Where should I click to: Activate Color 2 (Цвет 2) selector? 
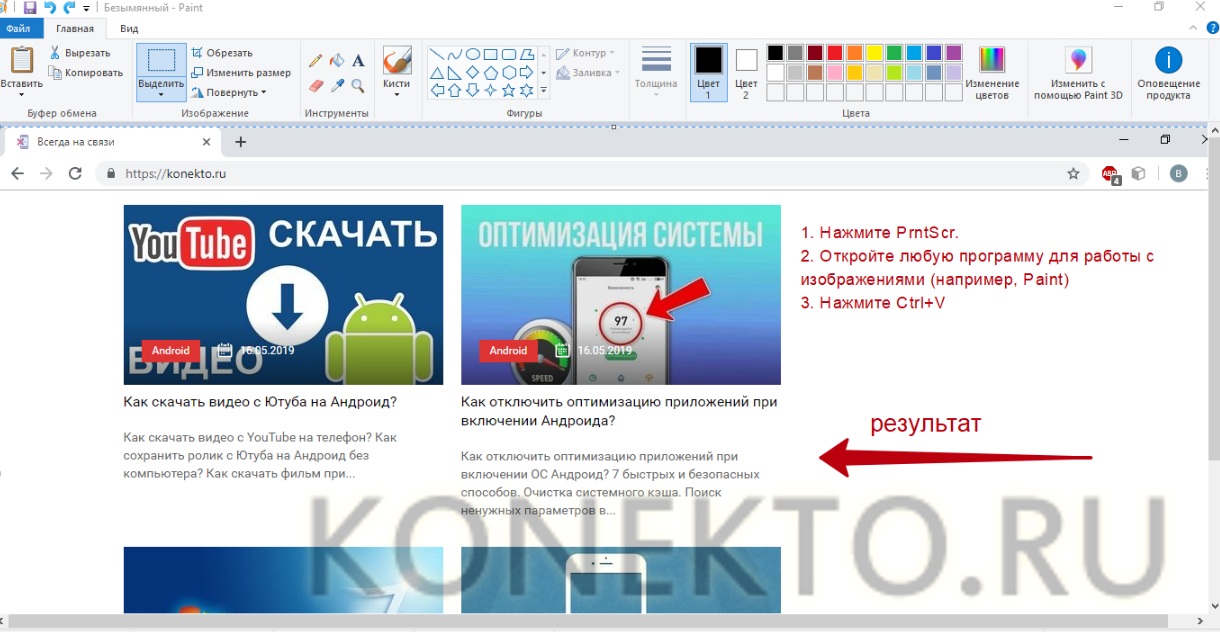coord(746,72)
